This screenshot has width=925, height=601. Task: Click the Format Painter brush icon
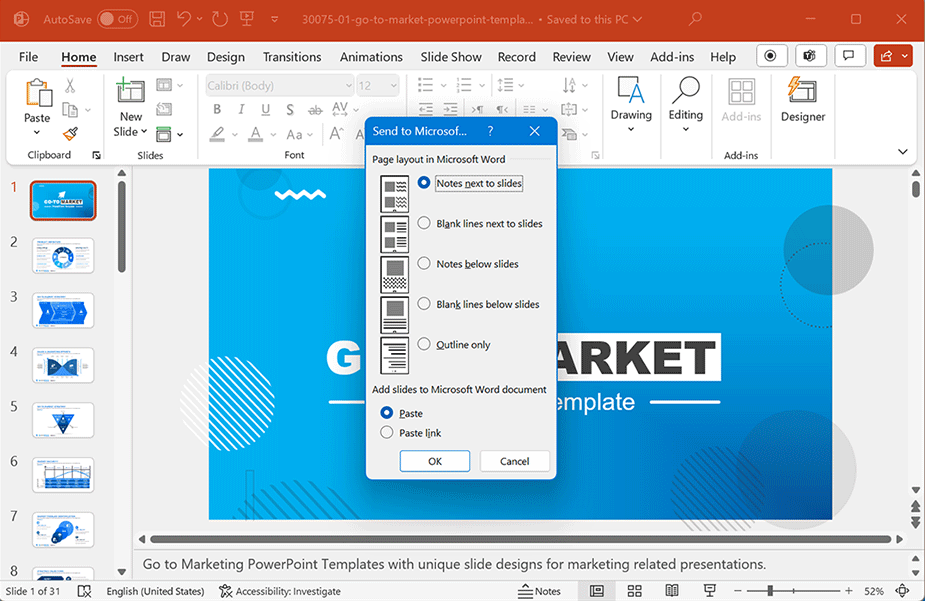[x=70, y=133]
